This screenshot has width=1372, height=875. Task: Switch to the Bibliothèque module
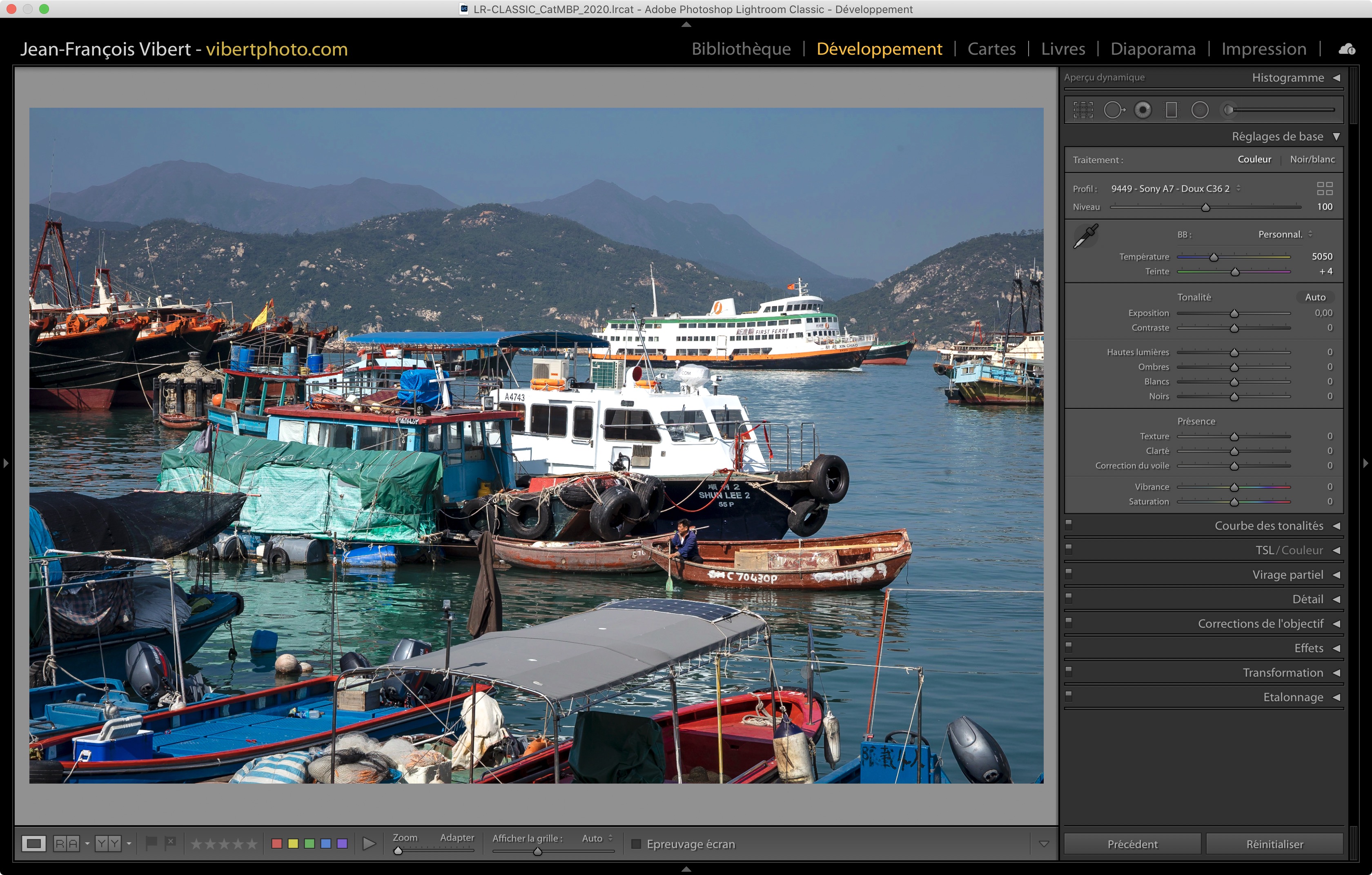pyautogui.click(x=741, y=49)
